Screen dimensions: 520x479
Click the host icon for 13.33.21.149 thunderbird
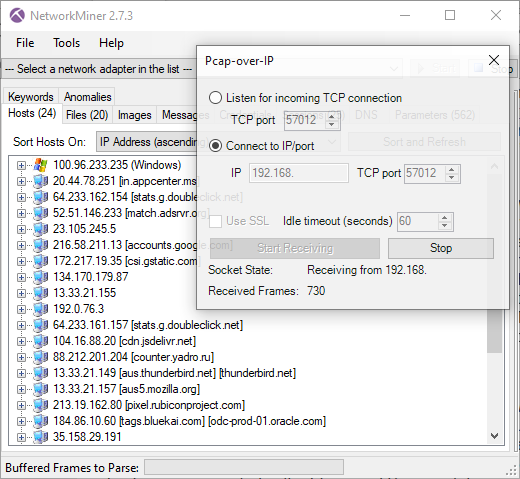point(41,373)
